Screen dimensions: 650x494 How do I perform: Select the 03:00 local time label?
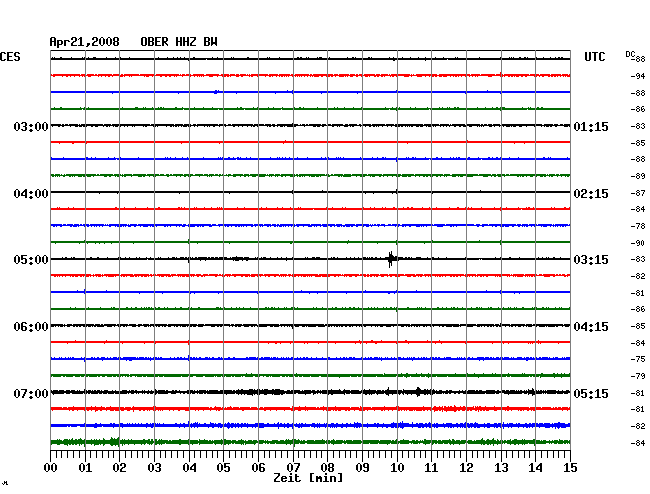tap(31, 126)
